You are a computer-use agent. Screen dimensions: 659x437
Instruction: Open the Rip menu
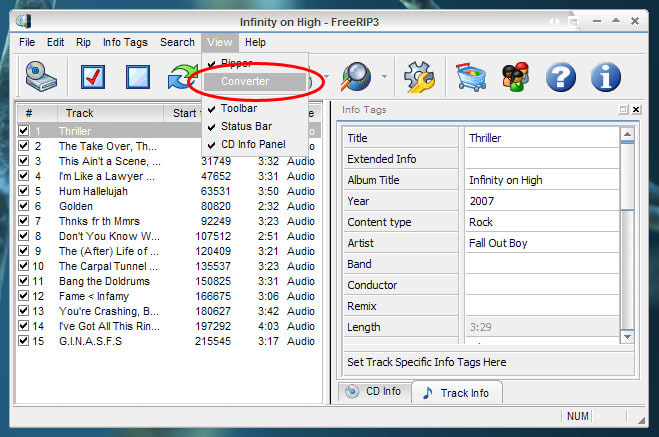(83, 42)
